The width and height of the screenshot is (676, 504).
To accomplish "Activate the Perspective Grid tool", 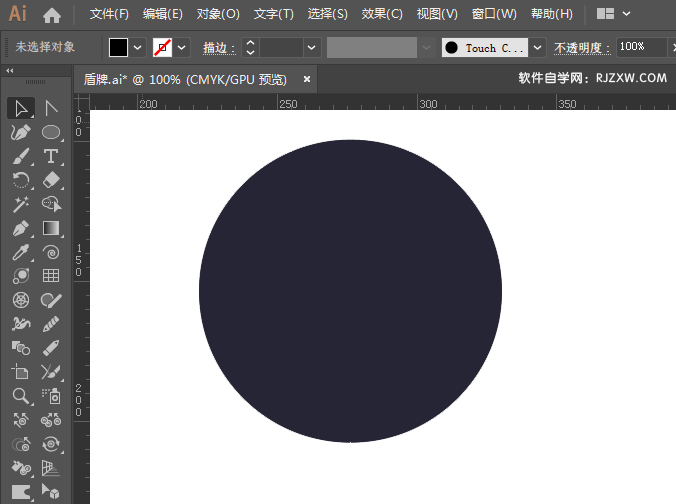I will point(51,468).
